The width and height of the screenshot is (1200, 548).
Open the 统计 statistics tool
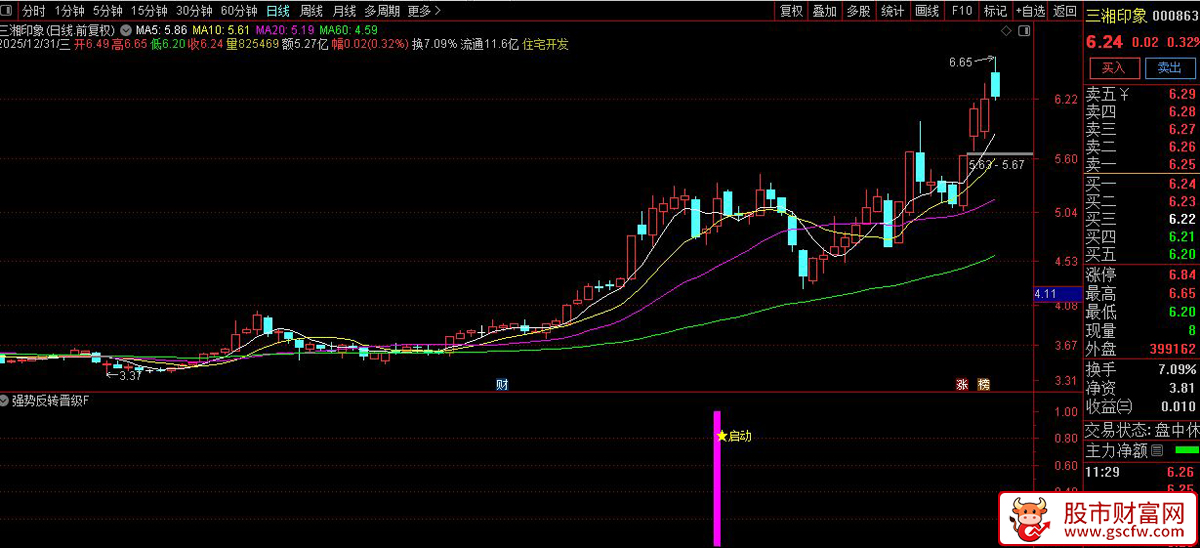point(892,11)
